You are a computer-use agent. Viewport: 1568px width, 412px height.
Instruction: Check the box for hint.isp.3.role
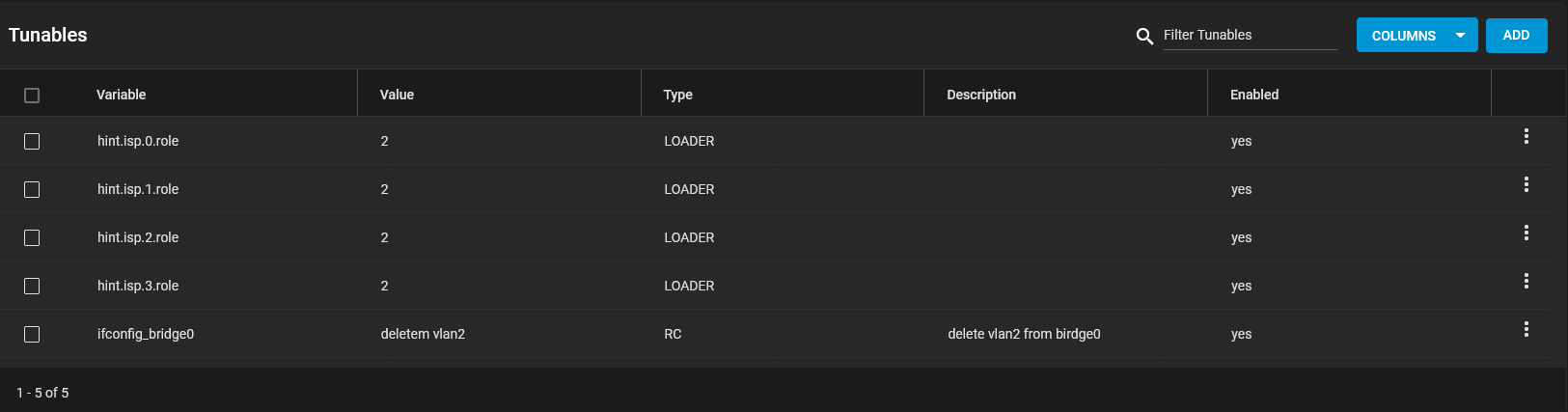[32, 287]
